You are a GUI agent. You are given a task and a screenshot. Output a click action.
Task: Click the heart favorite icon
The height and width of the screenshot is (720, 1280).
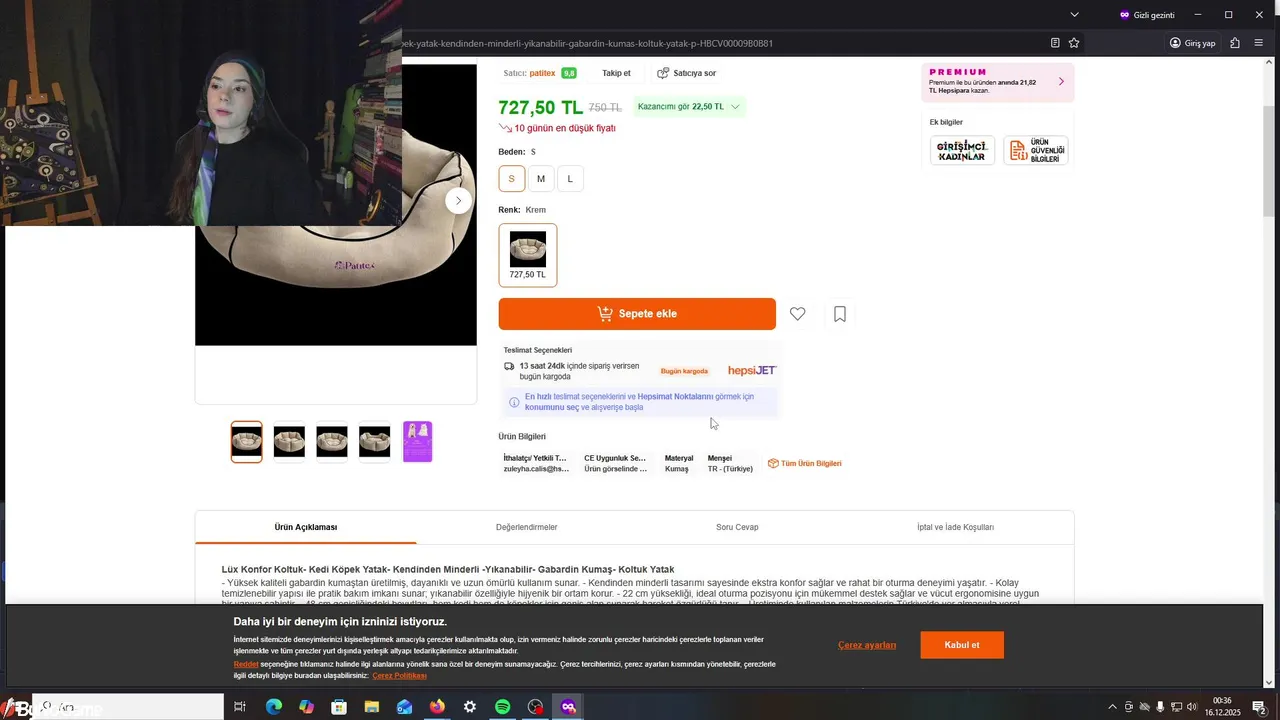point(797,314)
